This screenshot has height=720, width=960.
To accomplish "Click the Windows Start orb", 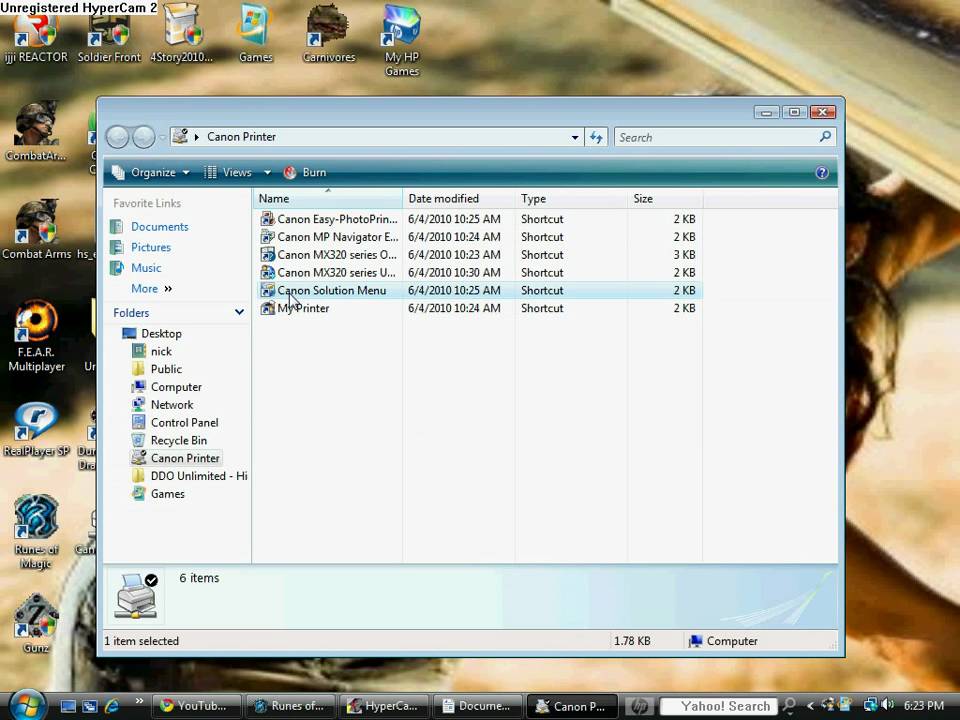I will pyautogui.click(x=28, y=704).
